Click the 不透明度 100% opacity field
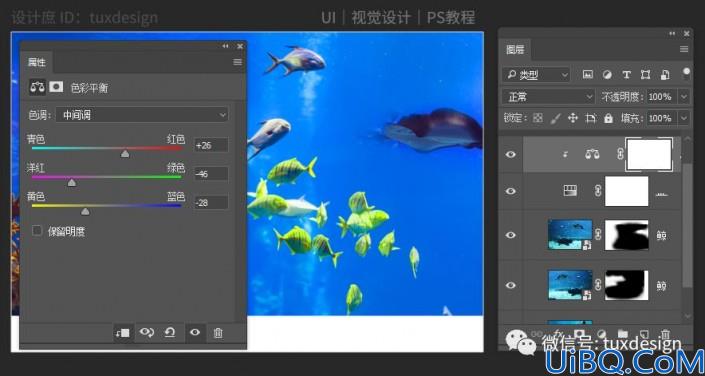This screenshot has width=705, height=376. (x=661, y=97)
